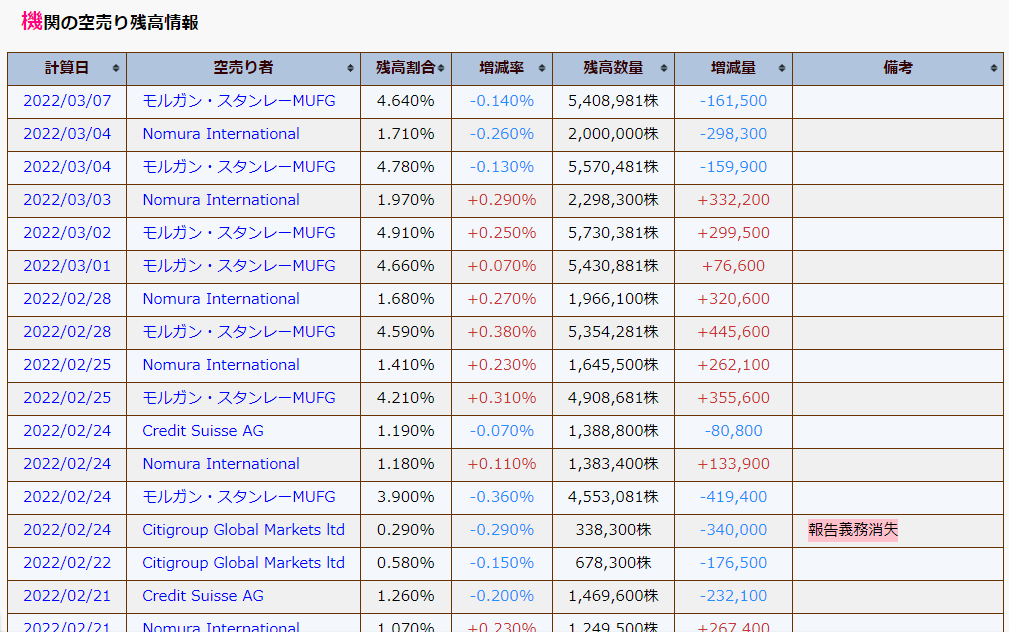
Task: Click Citigroup Global Markets ltd in 2022/02/22 row
Action: click(x=243, y=563)
